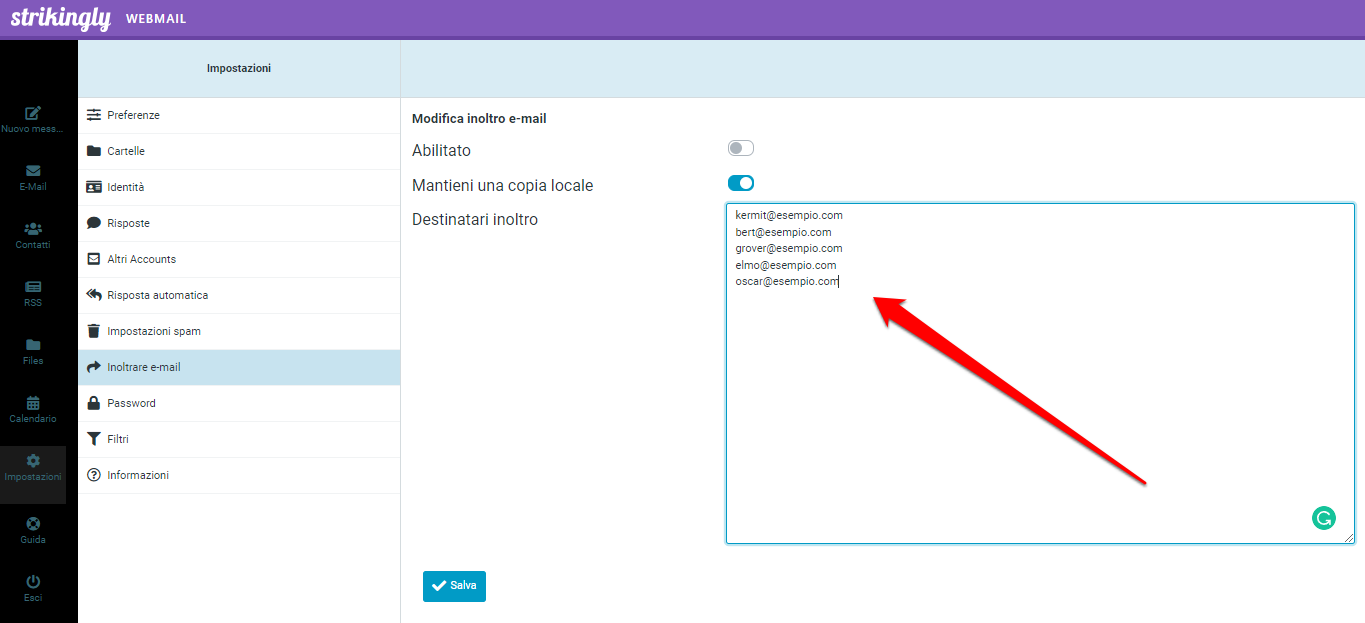Open the E-Mail envelope icon in sidebar
Viewport: 1365px width, 623px height.
click(33, 171)
